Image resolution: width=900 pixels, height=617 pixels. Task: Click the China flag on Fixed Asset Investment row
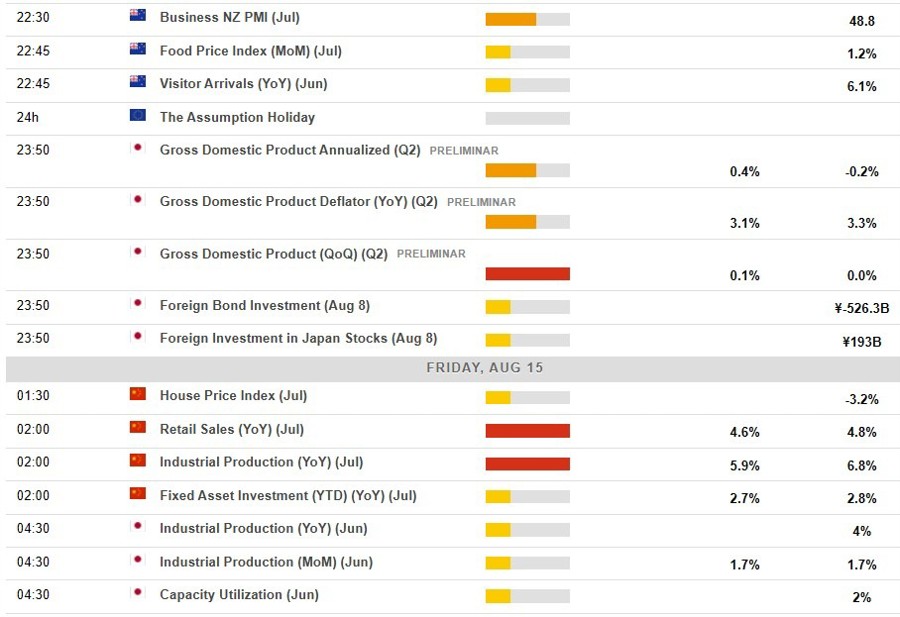(137, 495)
